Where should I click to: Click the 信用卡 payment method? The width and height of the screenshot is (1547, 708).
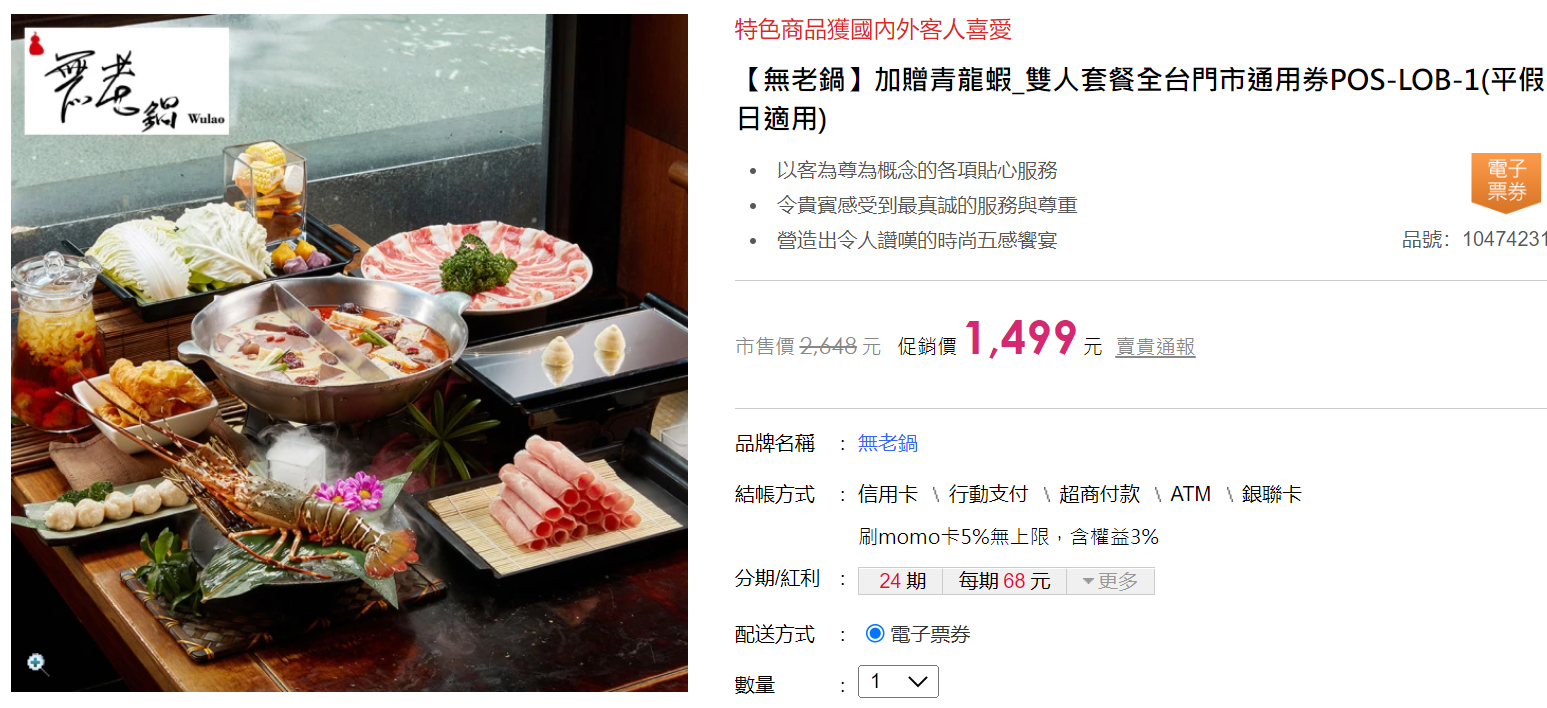(888, 494)
